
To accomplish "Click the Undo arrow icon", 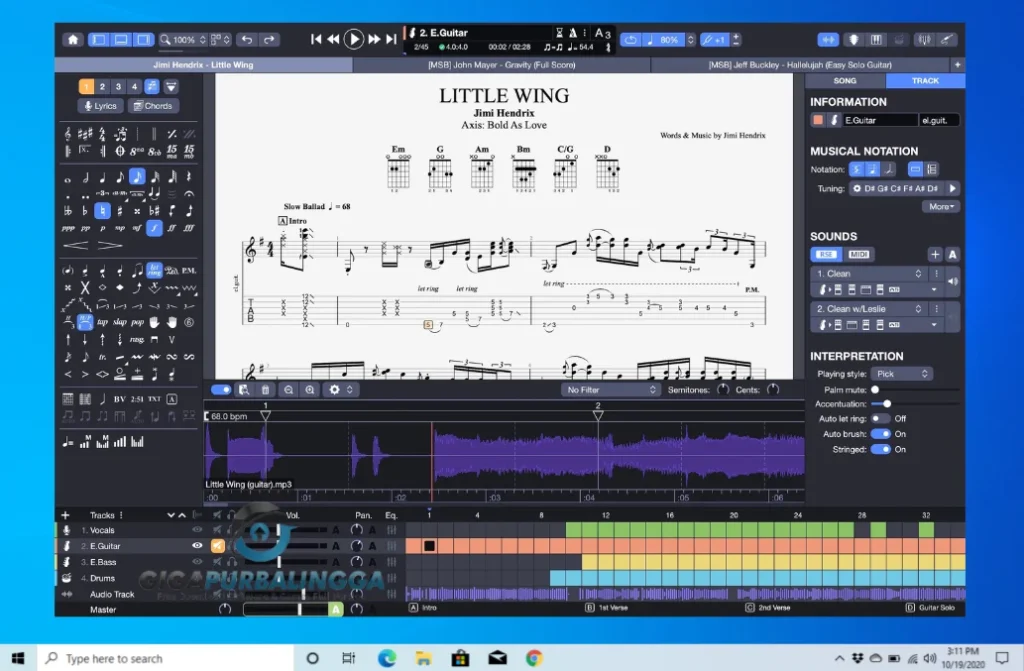I will 247,40.
